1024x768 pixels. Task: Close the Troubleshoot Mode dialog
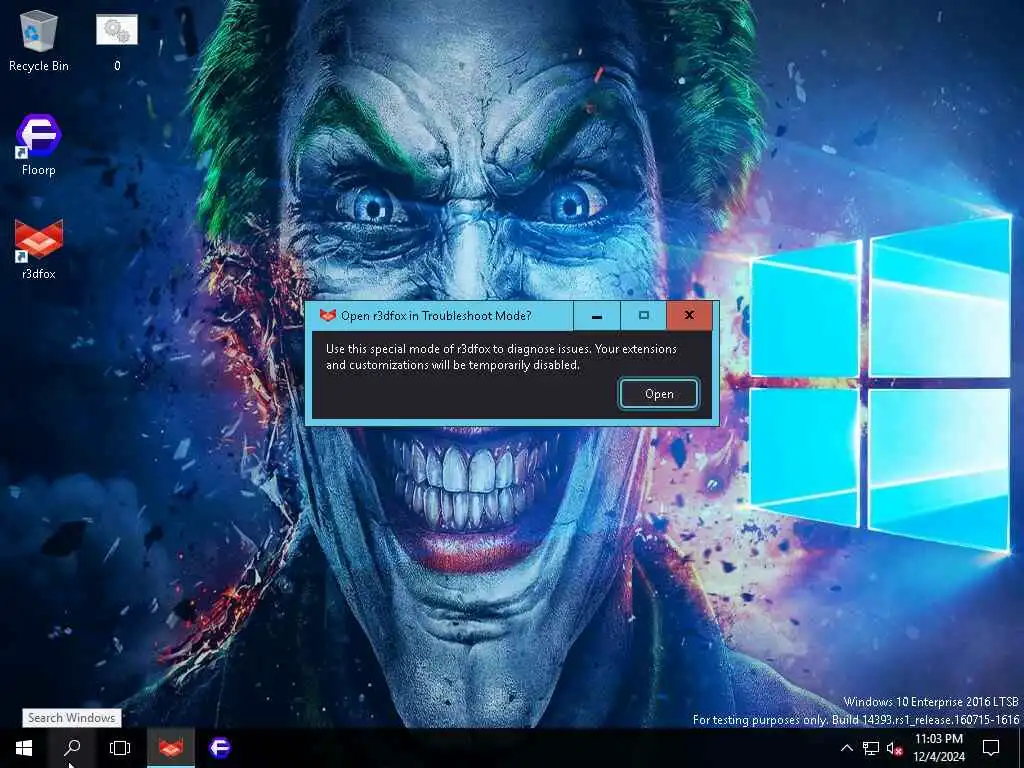(689, 315)
